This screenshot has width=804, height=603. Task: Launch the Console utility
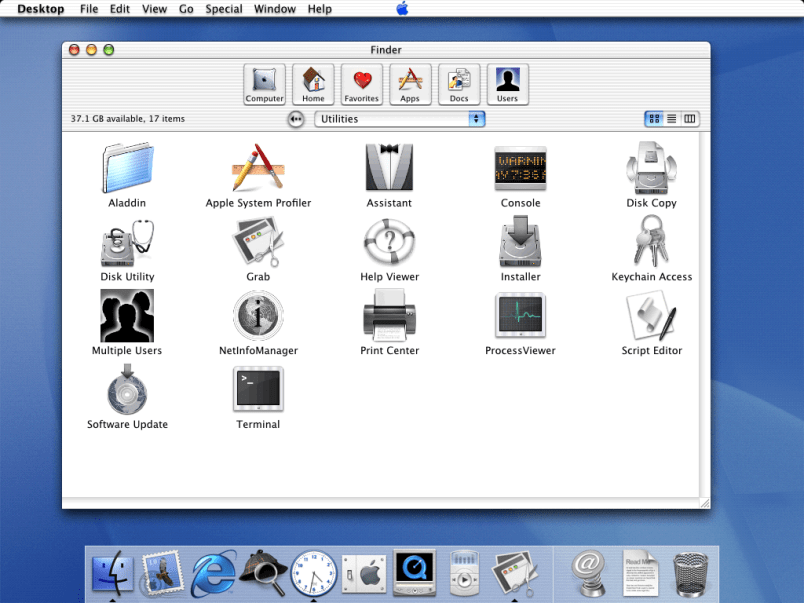pyautogui.click(x=520, y=169)
